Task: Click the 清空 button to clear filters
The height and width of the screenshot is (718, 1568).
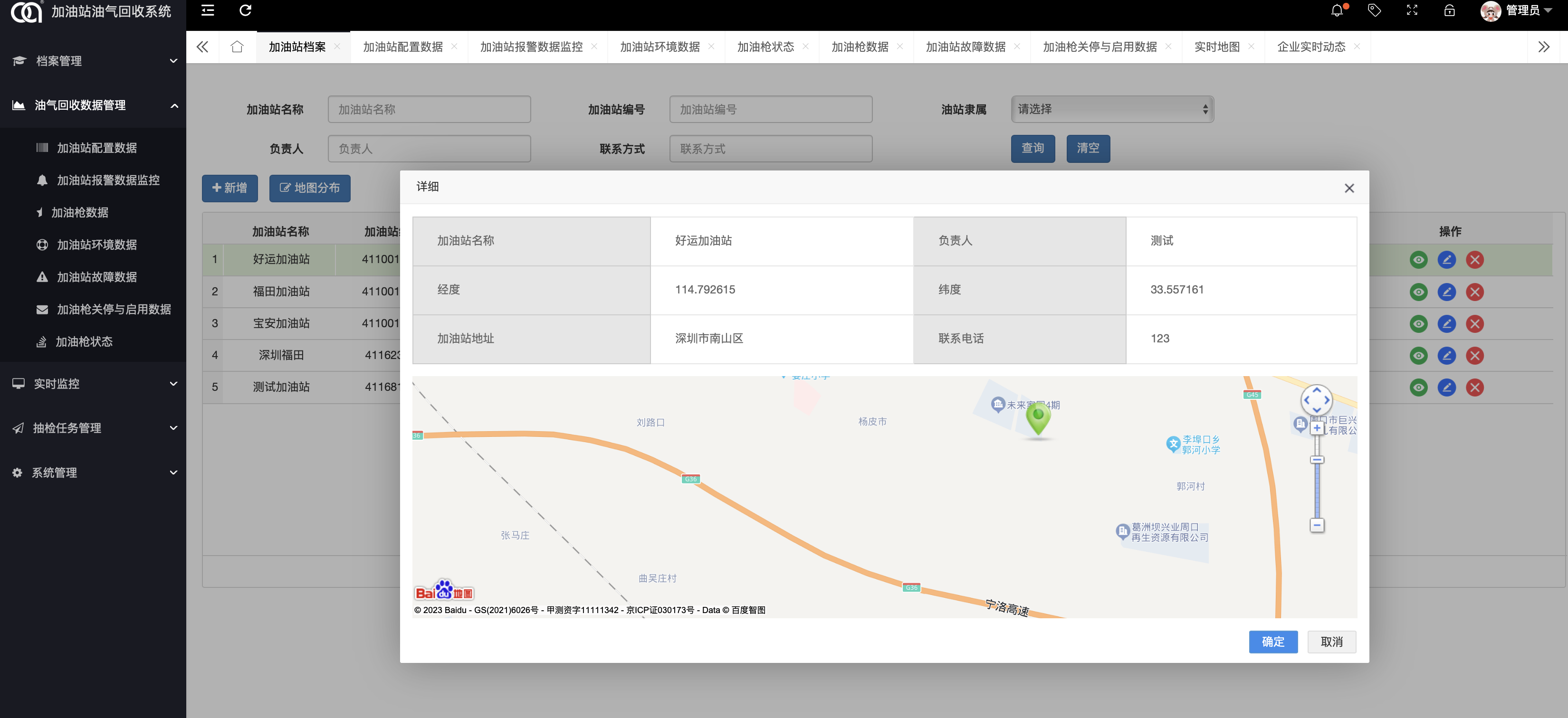Action: tap(1088, 149)
